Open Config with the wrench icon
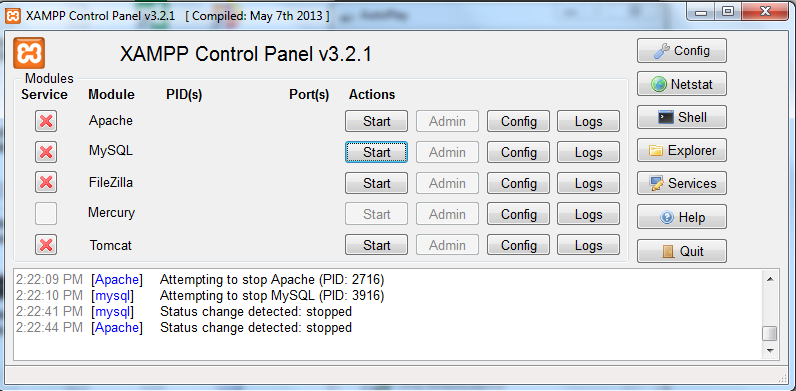The image size is (796, 391). 682,51
